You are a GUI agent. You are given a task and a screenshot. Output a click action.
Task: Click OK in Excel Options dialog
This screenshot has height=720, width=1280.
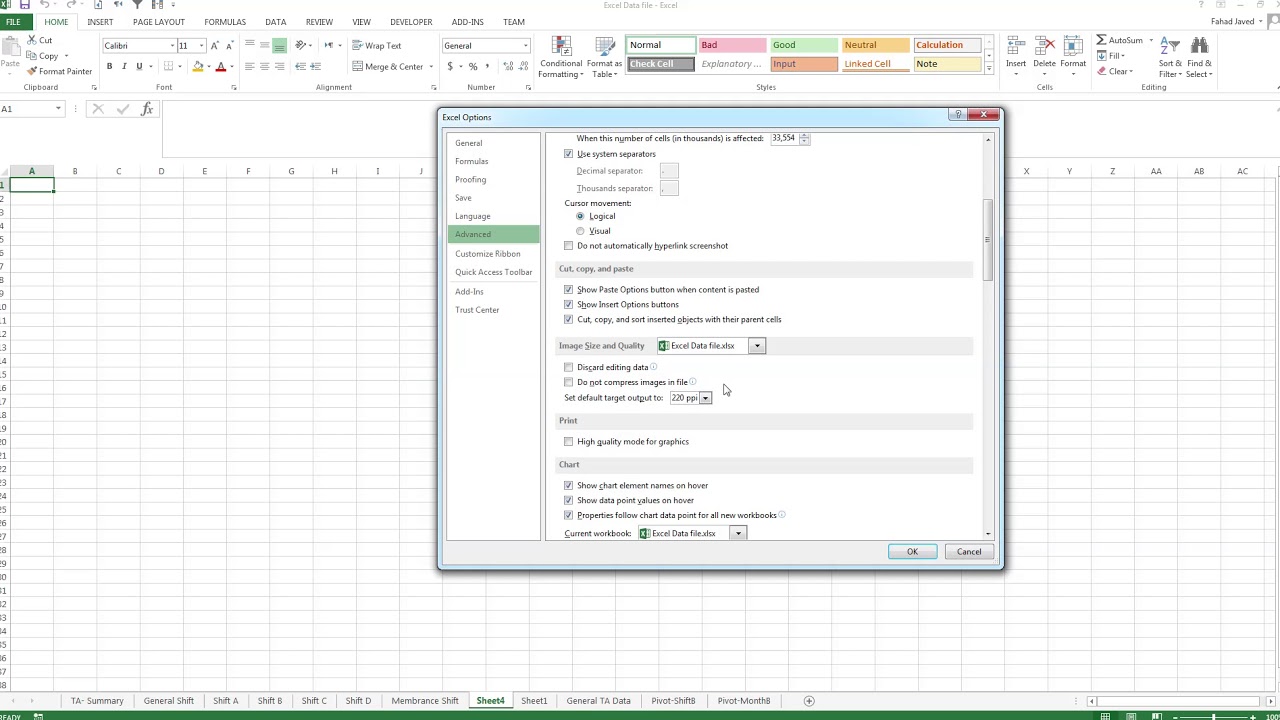click(912, 552)
